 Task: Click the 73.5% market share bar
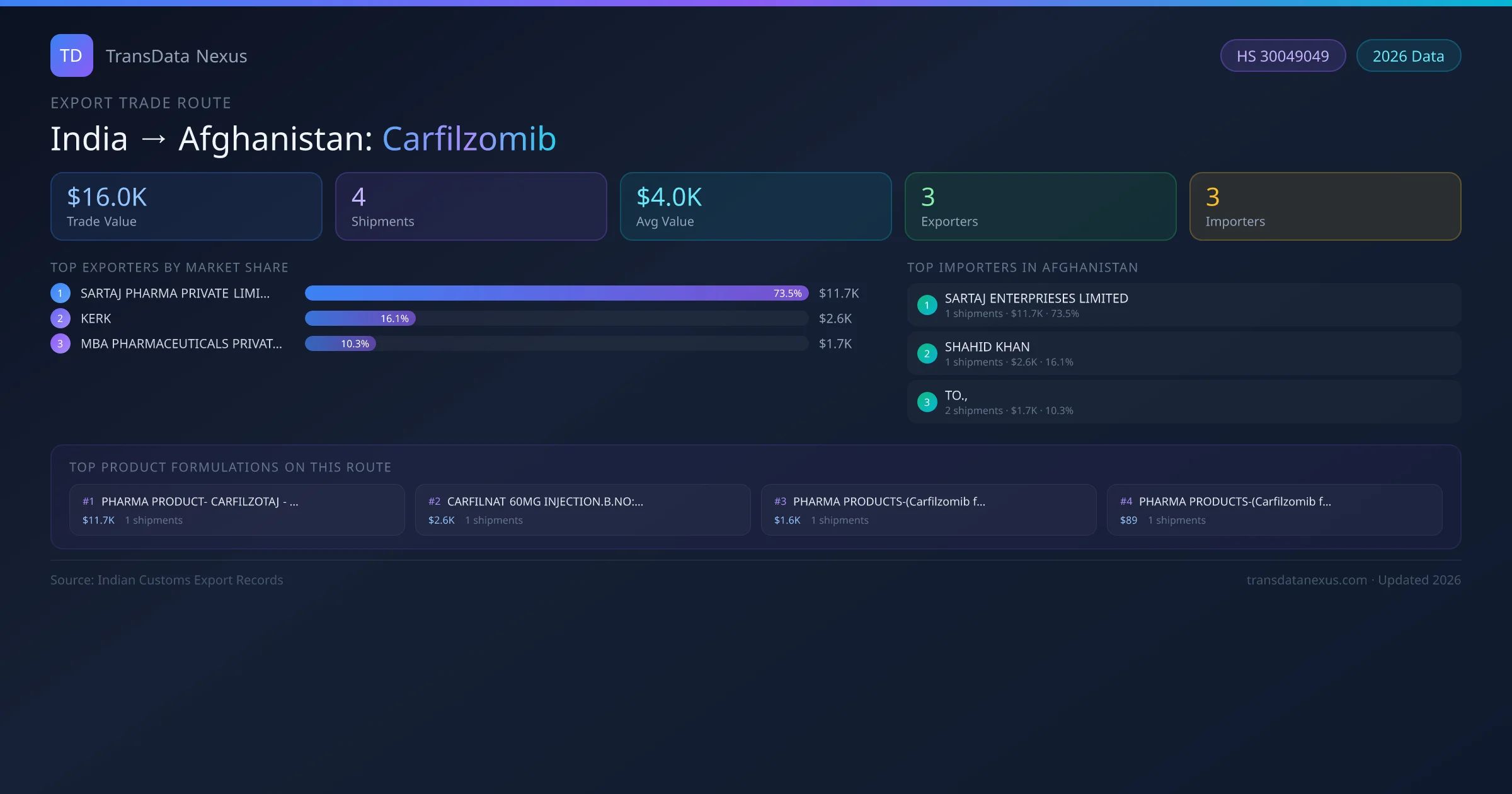tap(556, 293)
